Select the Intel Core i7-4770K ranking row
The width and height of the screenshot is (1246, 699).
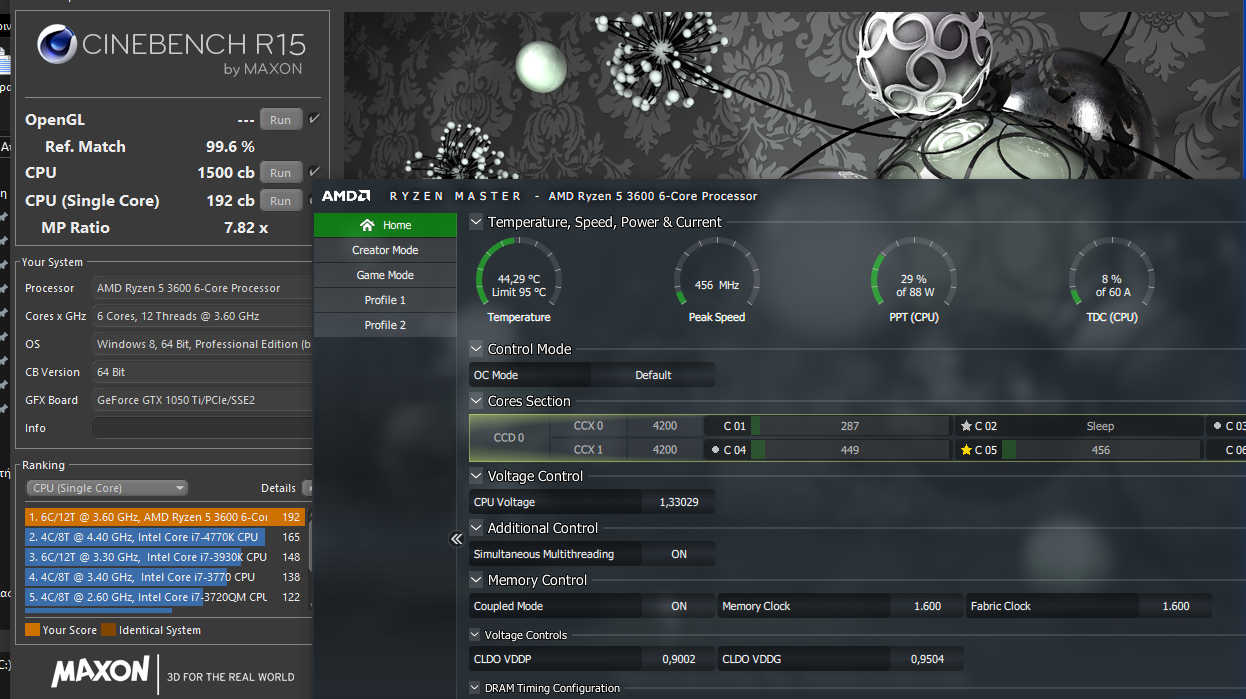pos(165,537)
